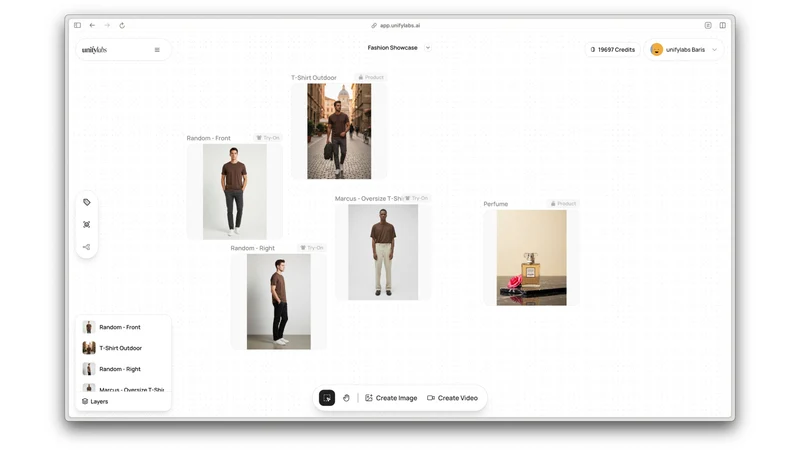Select the focus frame tool in left toolbar
This screenshot has height=450, width=800.
tap(87, 224)
